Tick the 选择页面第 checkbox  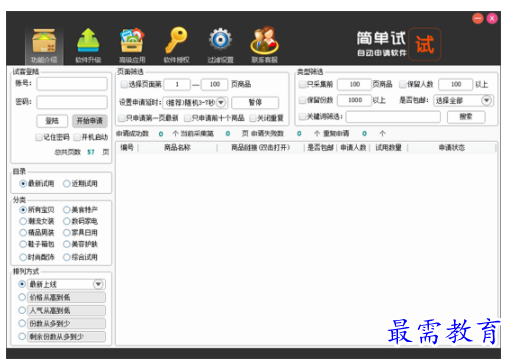click(x=124, y=84)
